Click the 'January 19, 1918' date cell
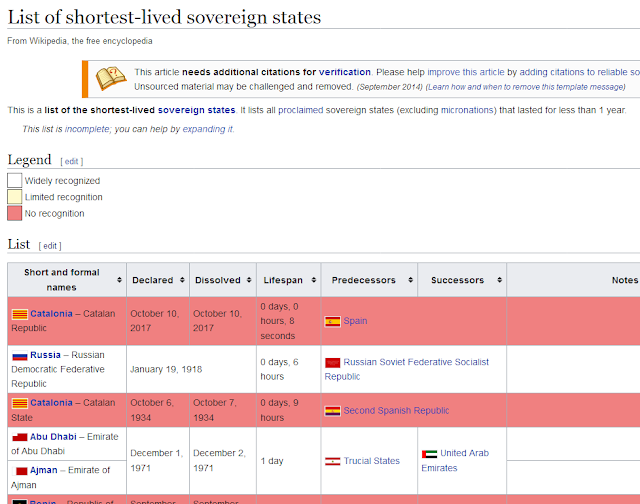Screen dimensions: 640x504 [191, 369]
